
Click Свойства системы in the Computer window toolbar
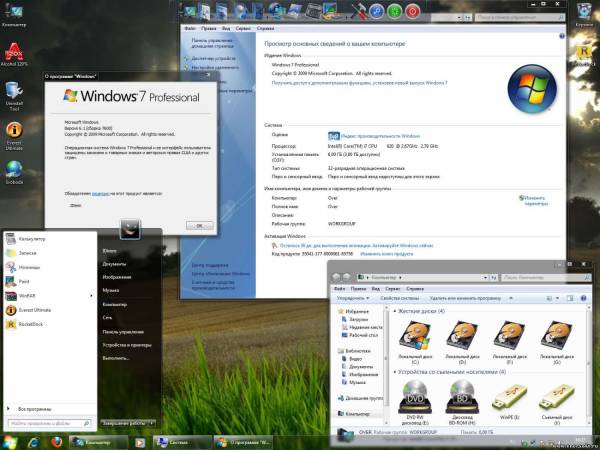399,298
